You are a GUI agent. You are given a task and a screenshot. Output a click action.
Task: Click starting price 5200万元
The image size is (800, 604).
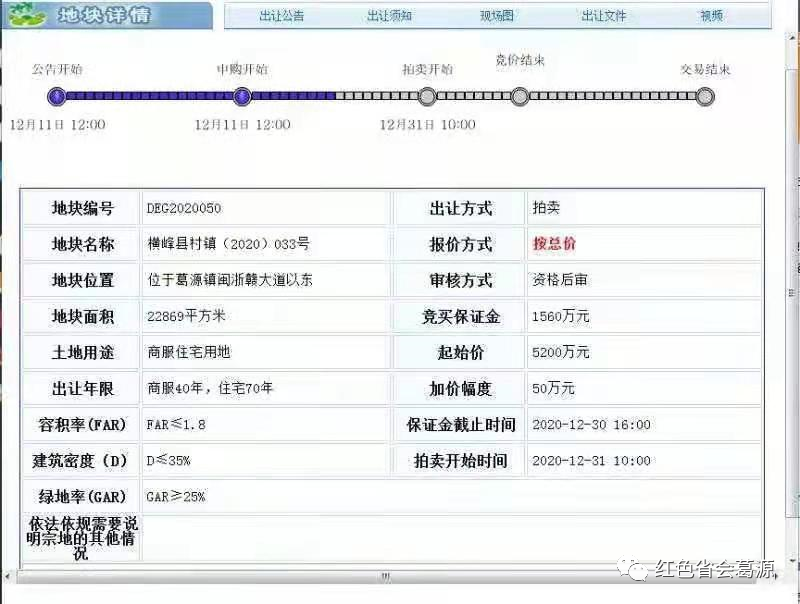(561, 352)
